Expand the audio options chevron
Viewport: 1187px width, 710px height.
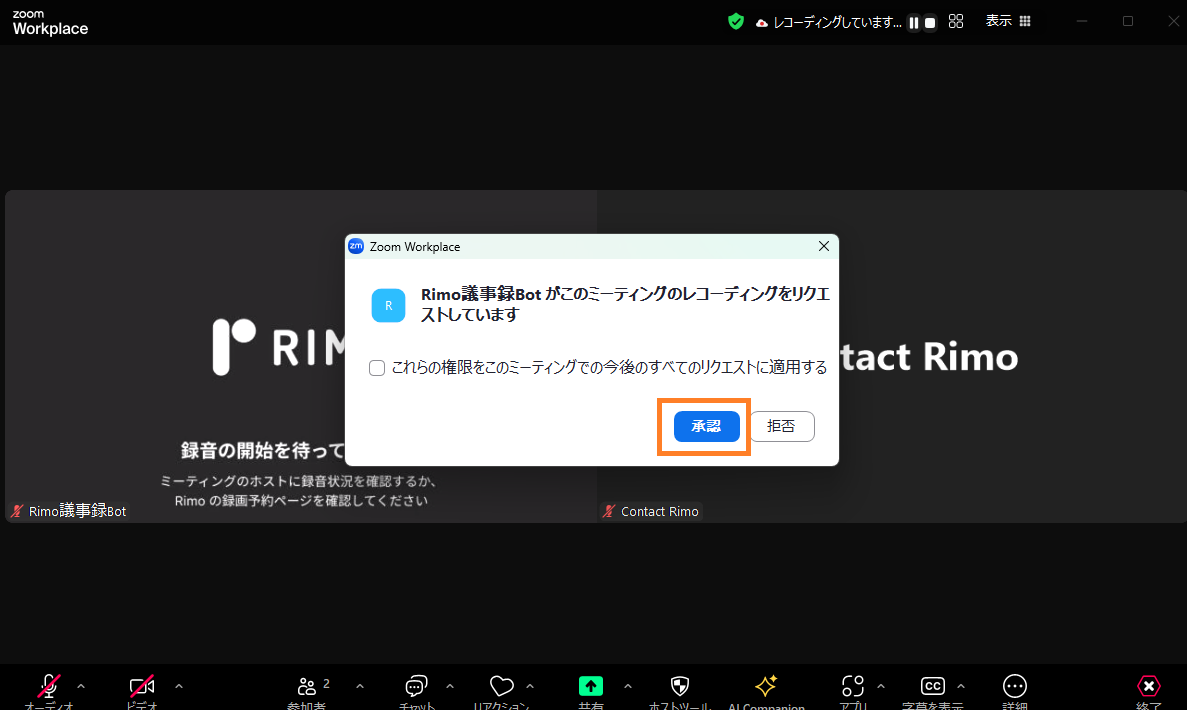(x=81, y=688)
